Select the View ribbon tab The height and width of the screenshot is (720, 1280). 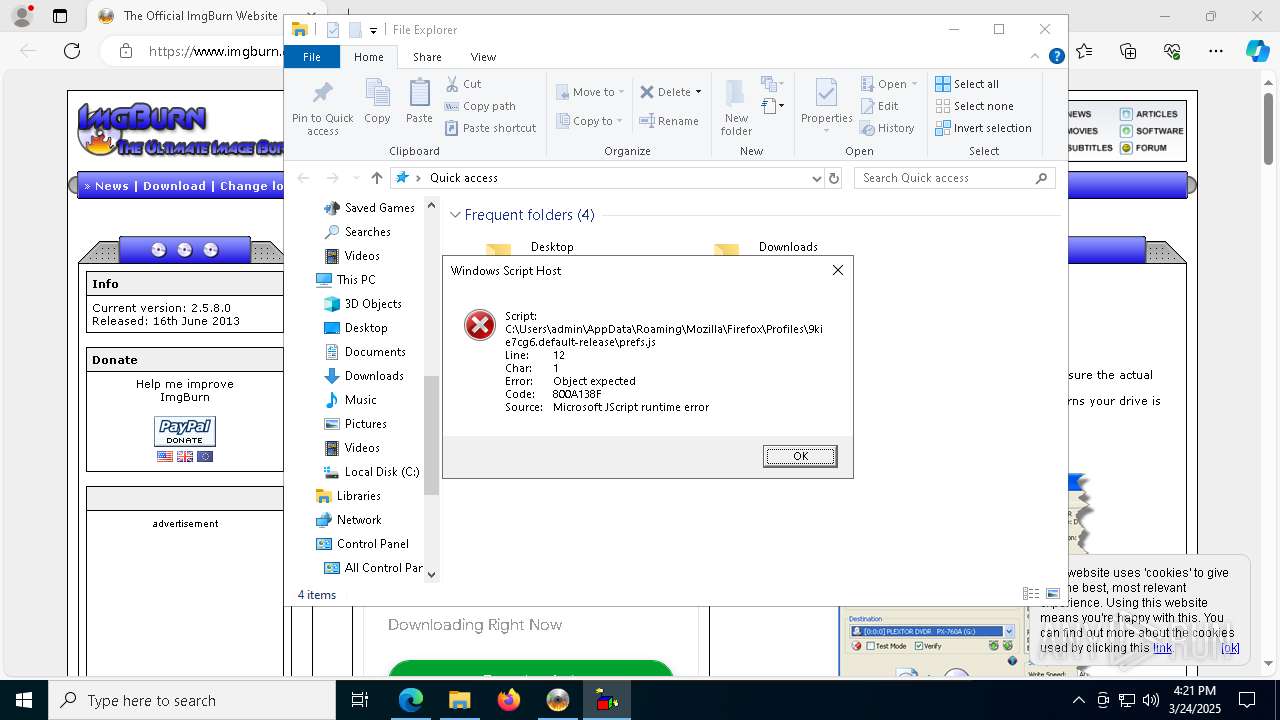[x=483, y=57]
